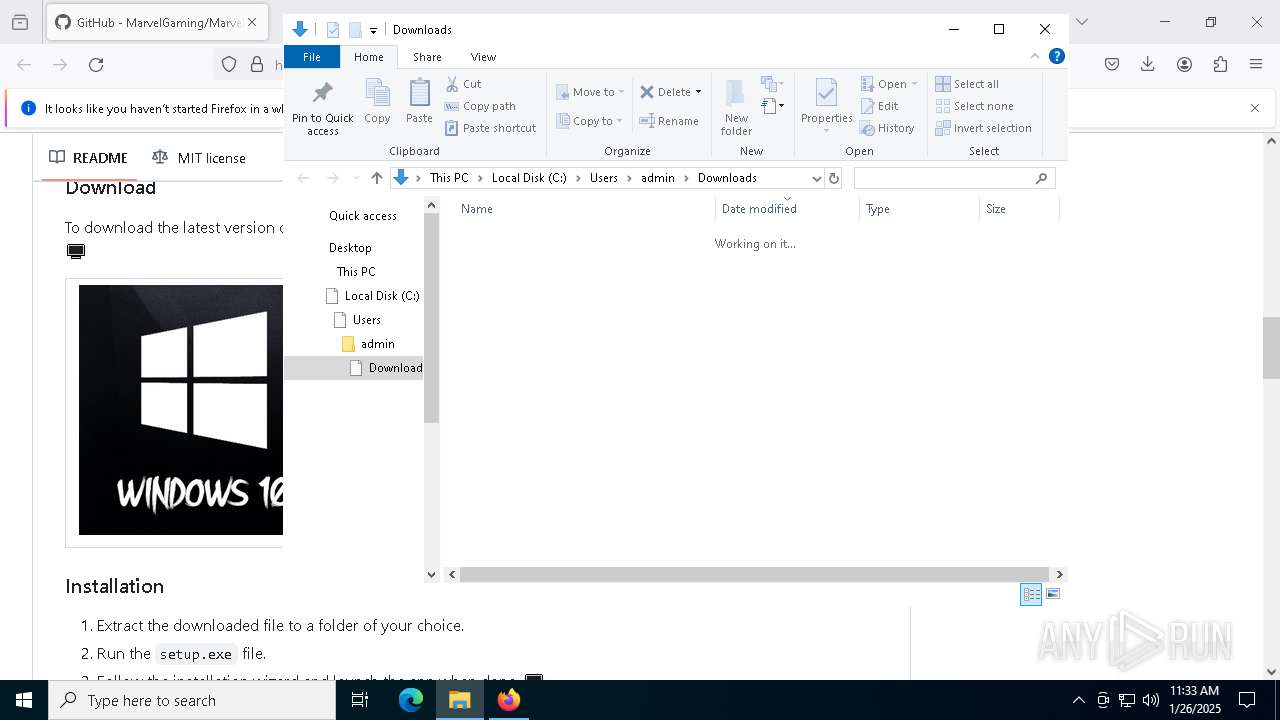The height and width of the screenshot is (720, 1280).
Task: Click Up one level arrow
Action: tap(376, 178)
